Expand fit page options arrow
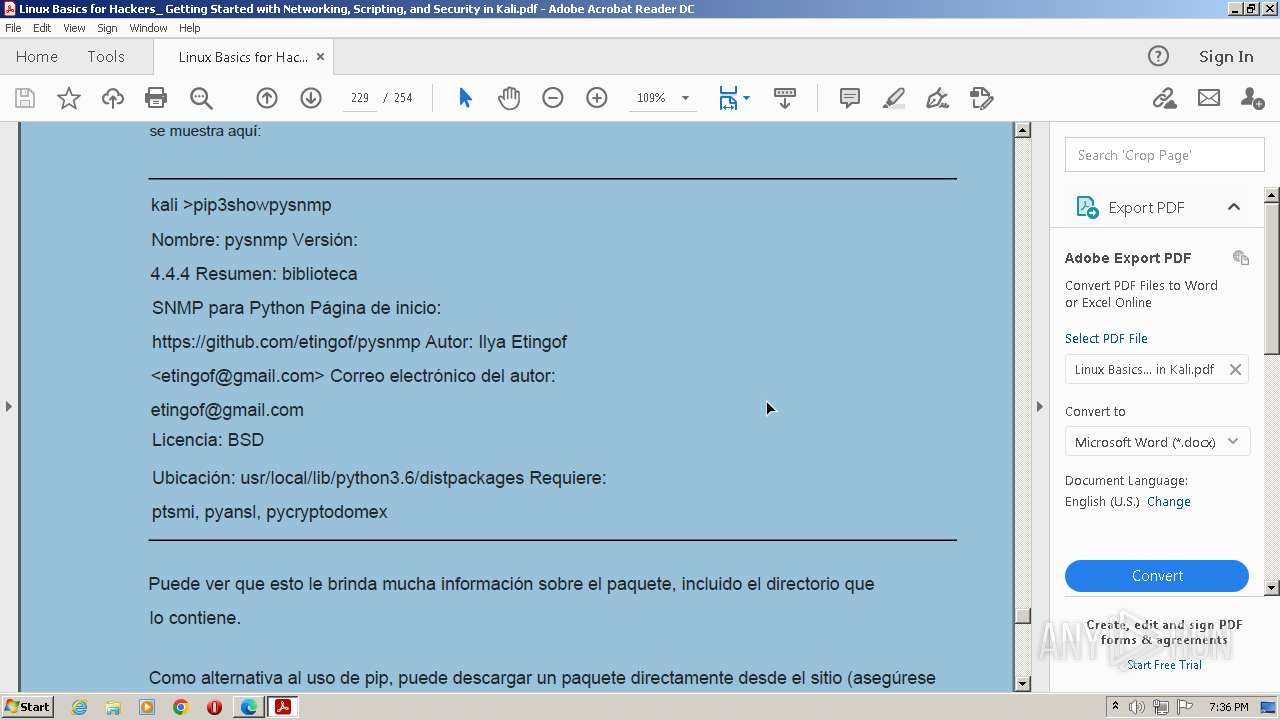1280x720 pixels. (x=746, y=98)
